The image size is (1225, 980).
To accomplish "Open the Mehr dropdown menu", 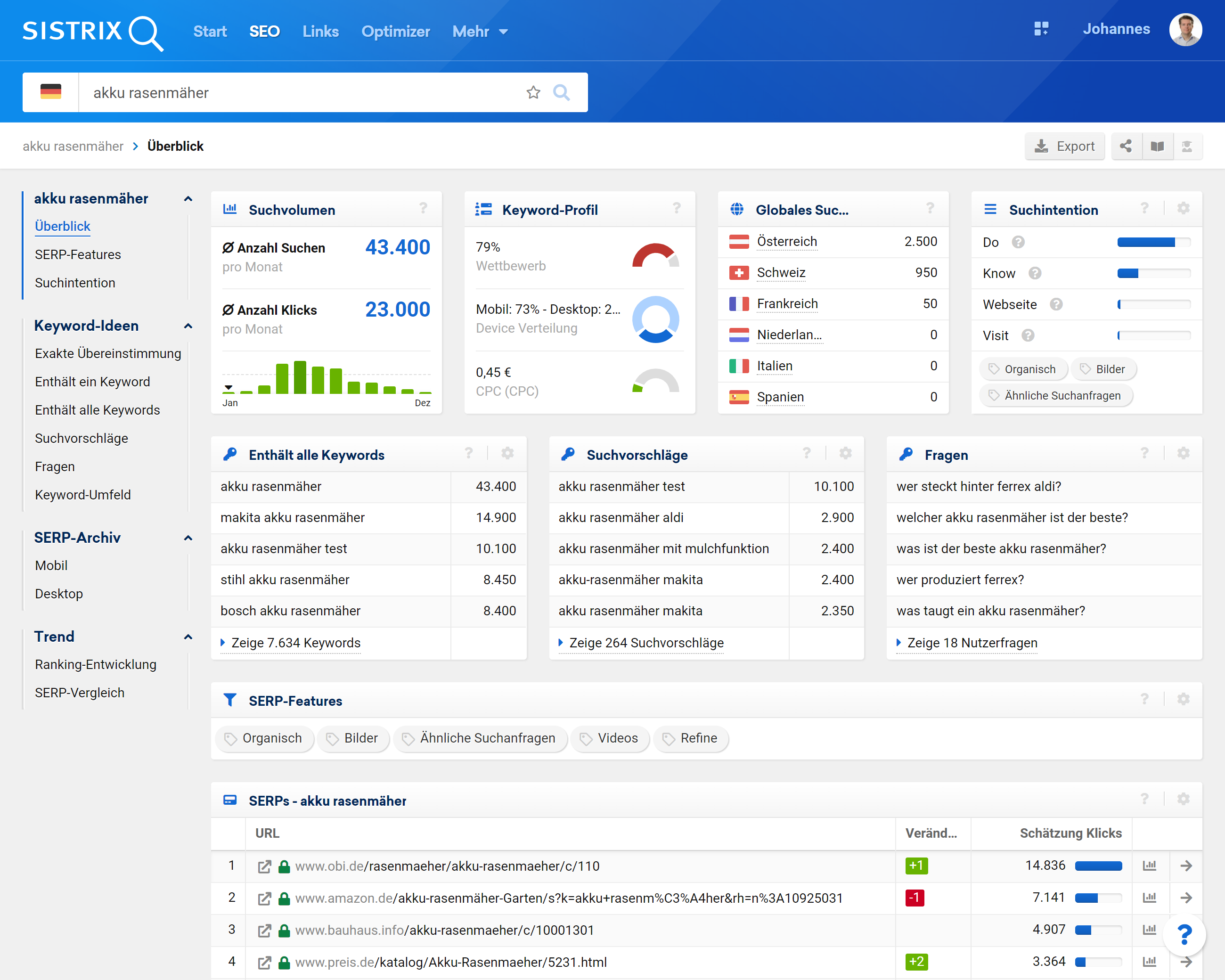I will coord(480,31).
